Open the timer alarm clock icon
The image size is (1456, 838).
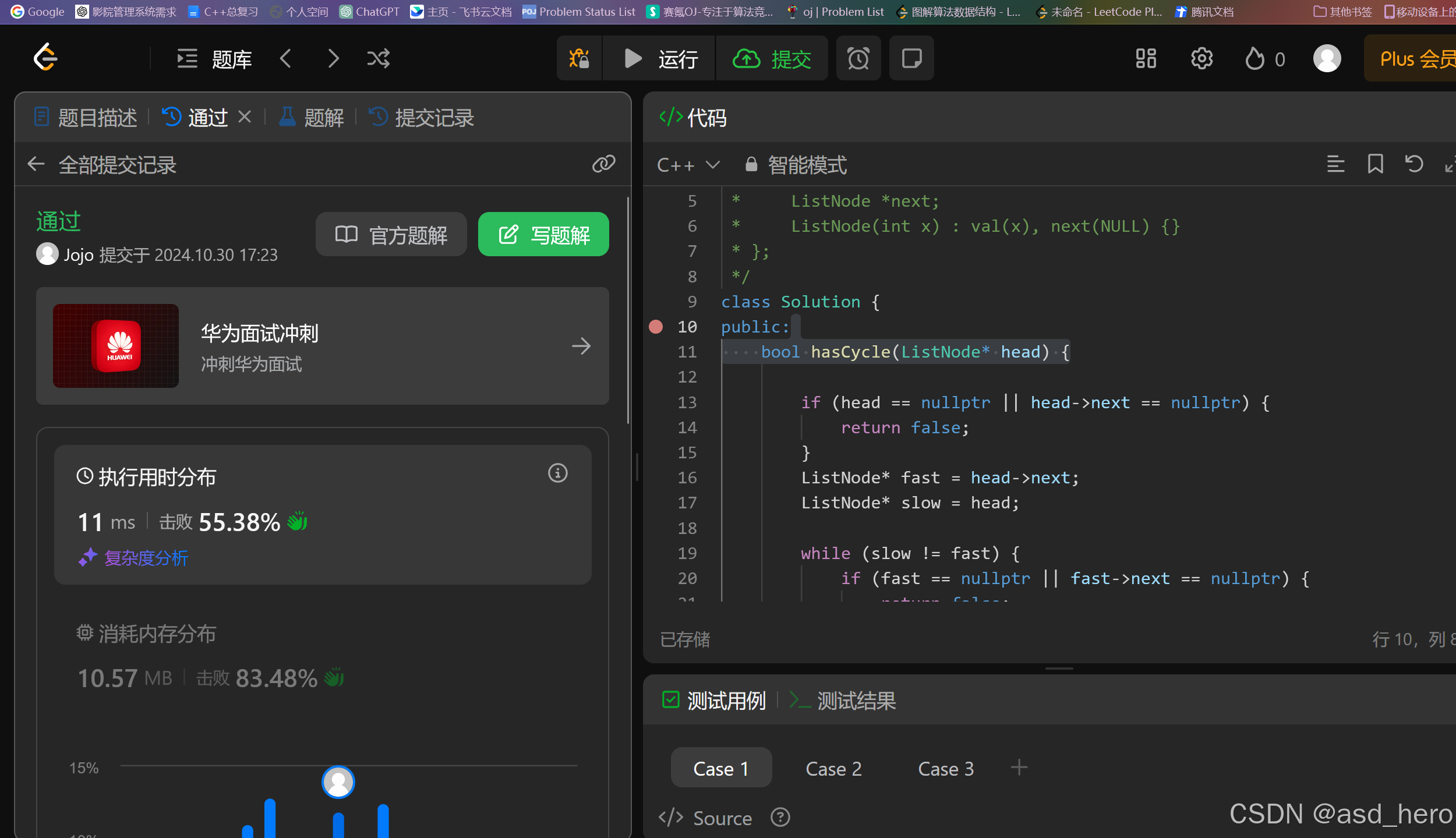858,59
